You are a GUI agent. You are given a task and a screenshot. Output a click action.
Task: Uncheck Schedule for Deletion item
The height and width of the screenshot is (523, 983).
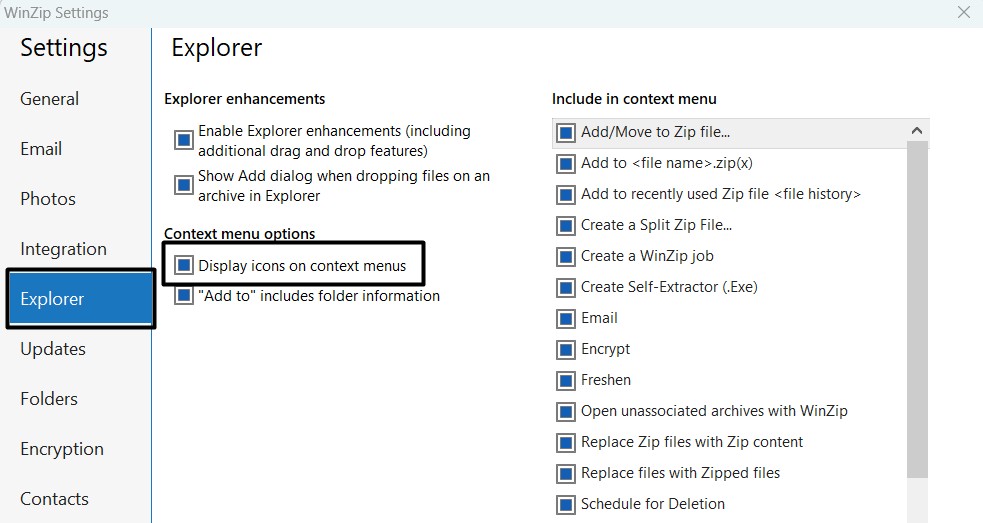[x=566, y=504]
